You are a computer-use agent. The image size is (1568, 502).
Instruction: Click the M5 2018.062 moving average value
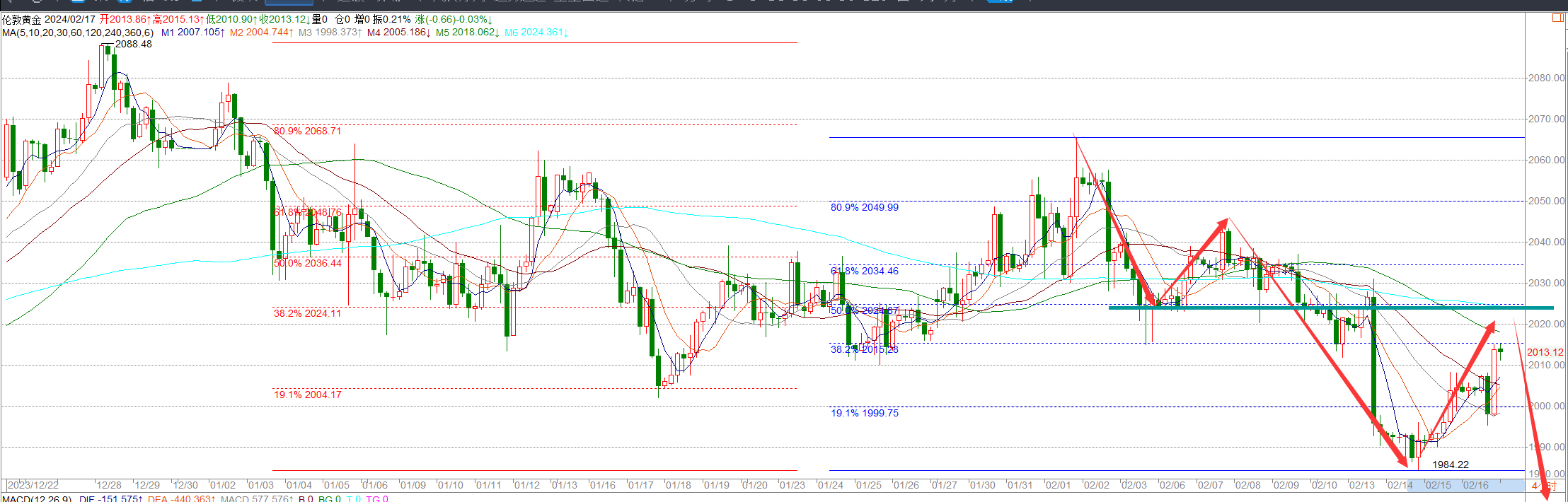point(467,33)
